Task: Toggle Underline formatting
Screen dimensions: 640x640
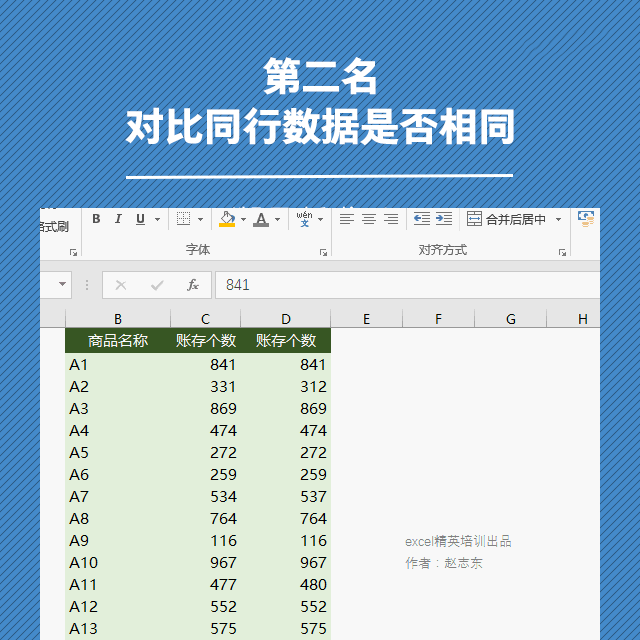Action: [140, 219]
